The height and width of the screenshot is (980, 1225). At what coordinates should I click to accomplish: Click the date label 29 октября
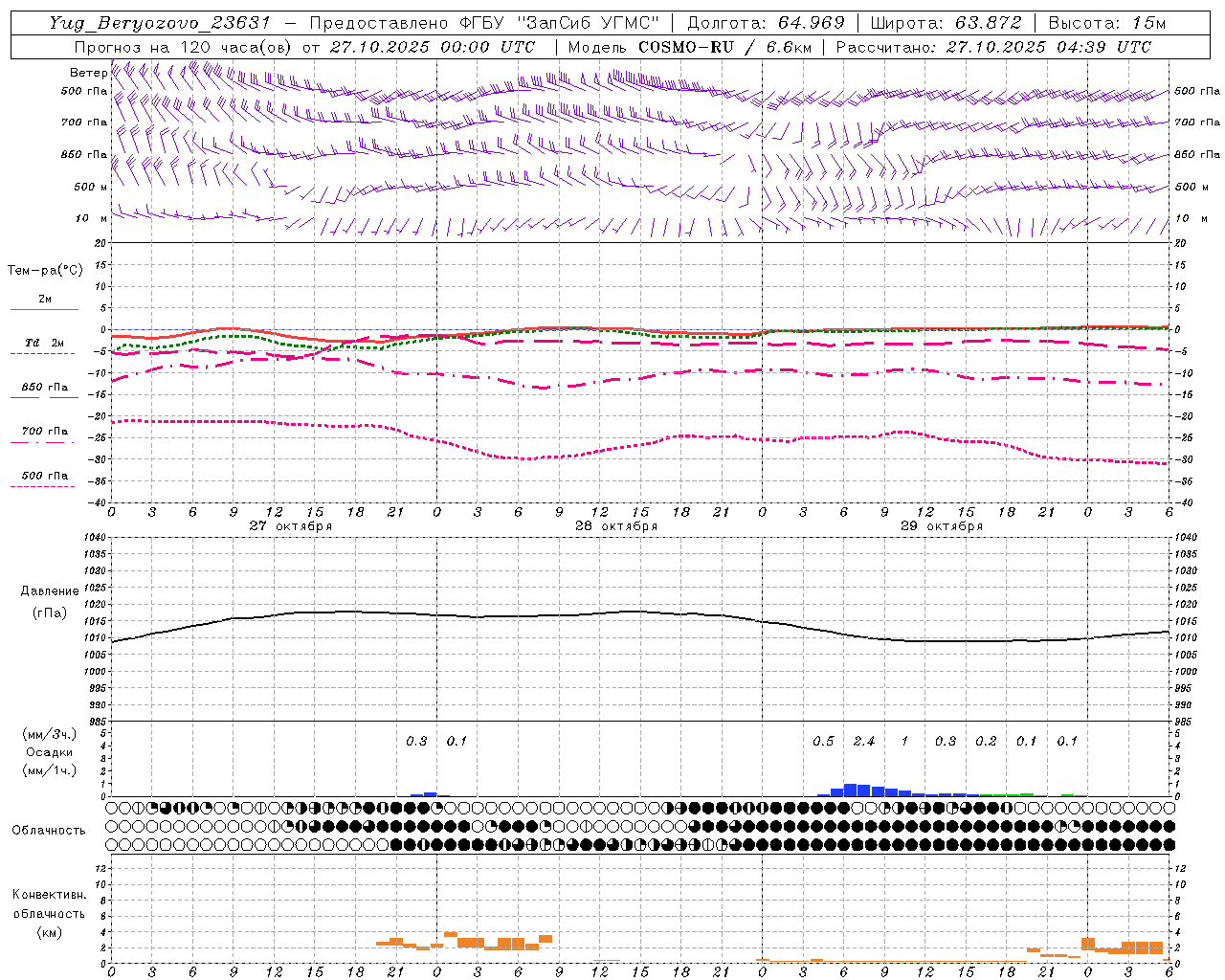point(942,526)
